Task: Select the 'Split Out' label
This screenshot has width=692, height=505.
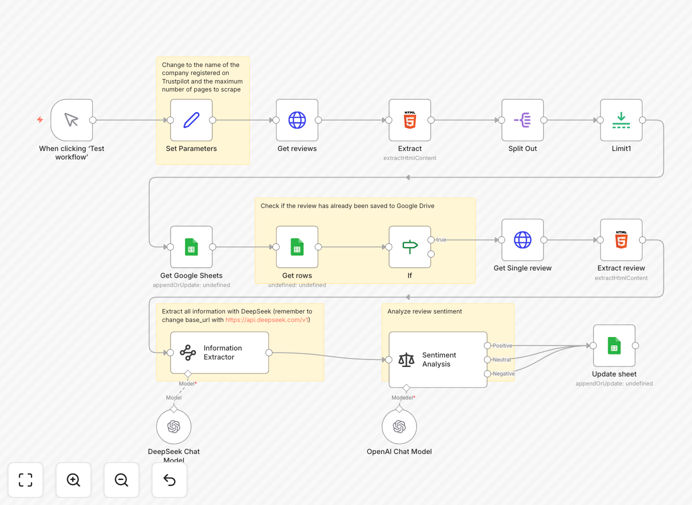Action: (x=523, y=149)
